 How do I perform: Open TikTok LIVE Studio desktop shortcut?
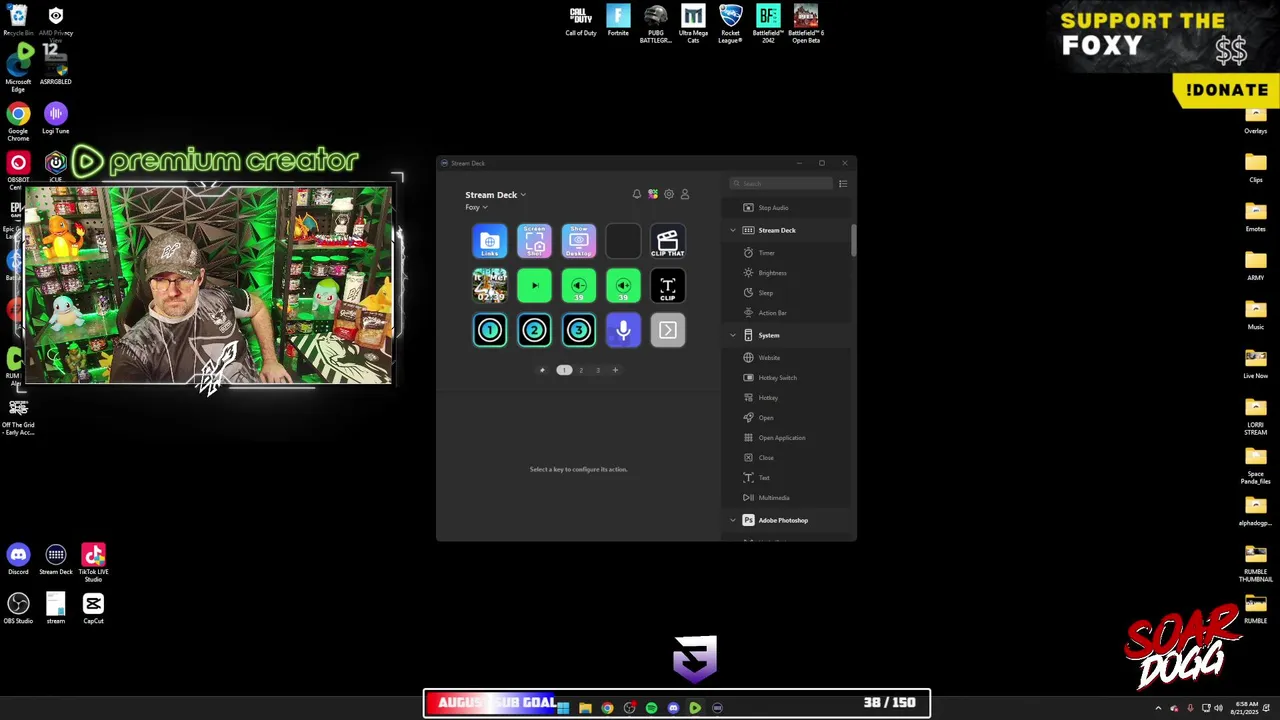point(93,563)
